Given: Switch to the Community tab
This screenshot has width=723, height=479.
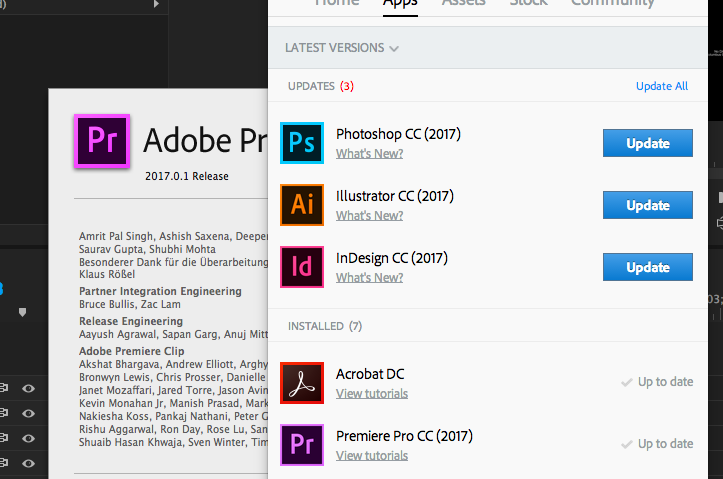Looking at the screenshot, I should coord(613,4).
